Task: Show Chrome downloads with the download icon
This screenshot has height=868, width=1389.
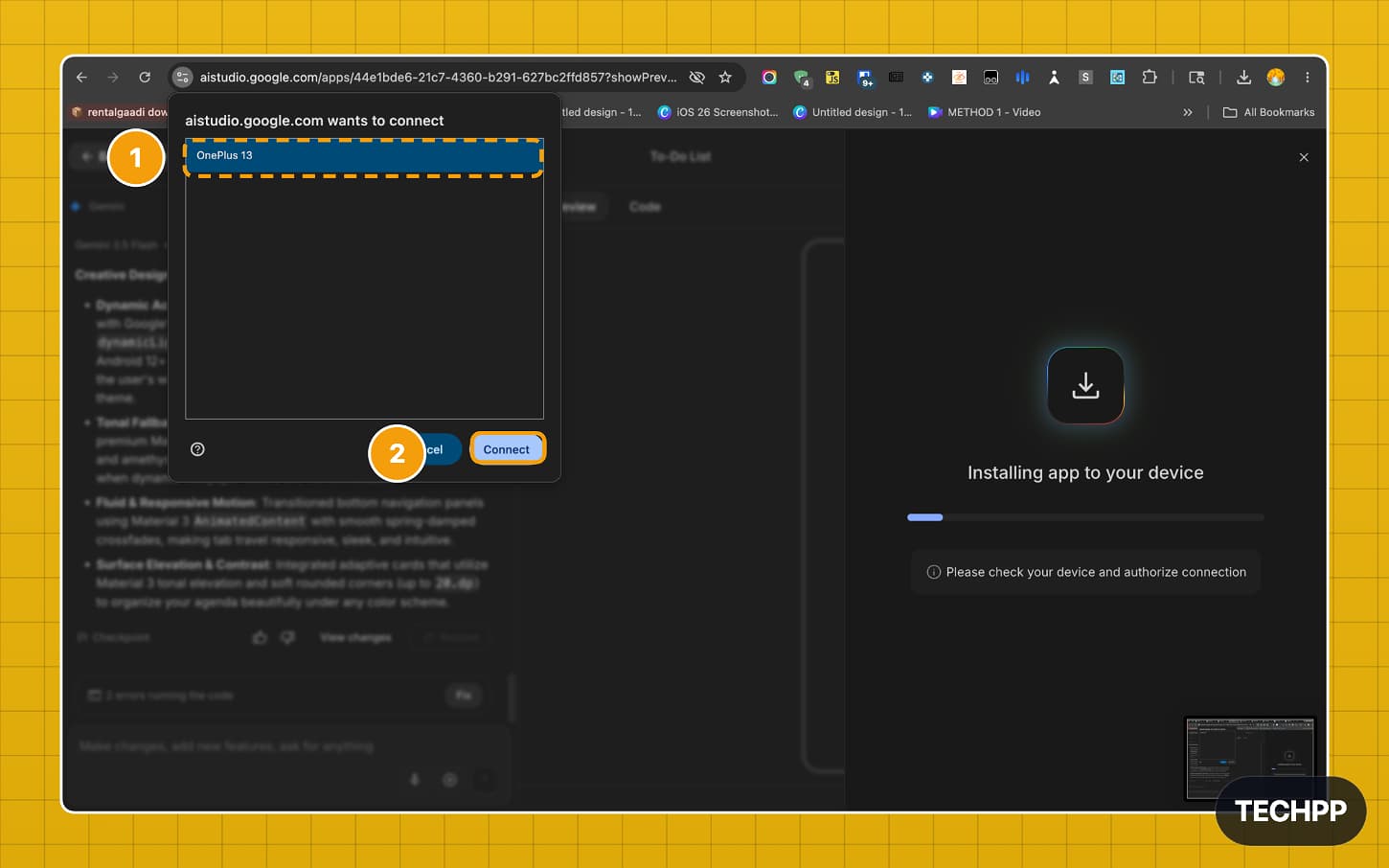Action: [x=1243, y=78]
